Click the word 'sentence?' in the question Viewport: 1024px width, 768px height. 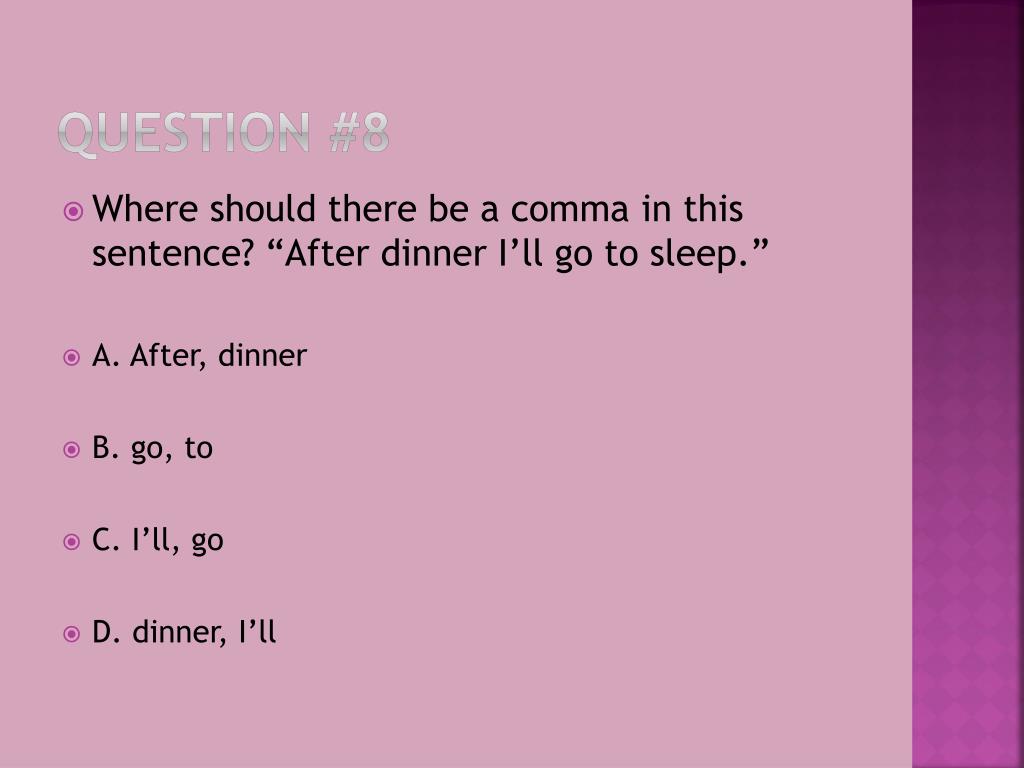click(x=172, y=254)
